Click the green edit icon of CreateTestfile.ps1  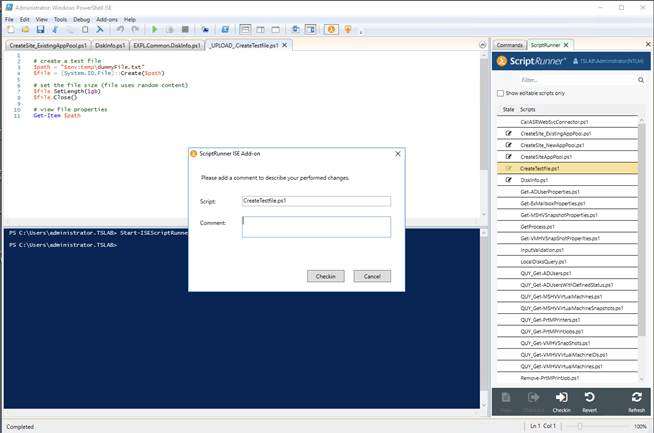(508, 169)
